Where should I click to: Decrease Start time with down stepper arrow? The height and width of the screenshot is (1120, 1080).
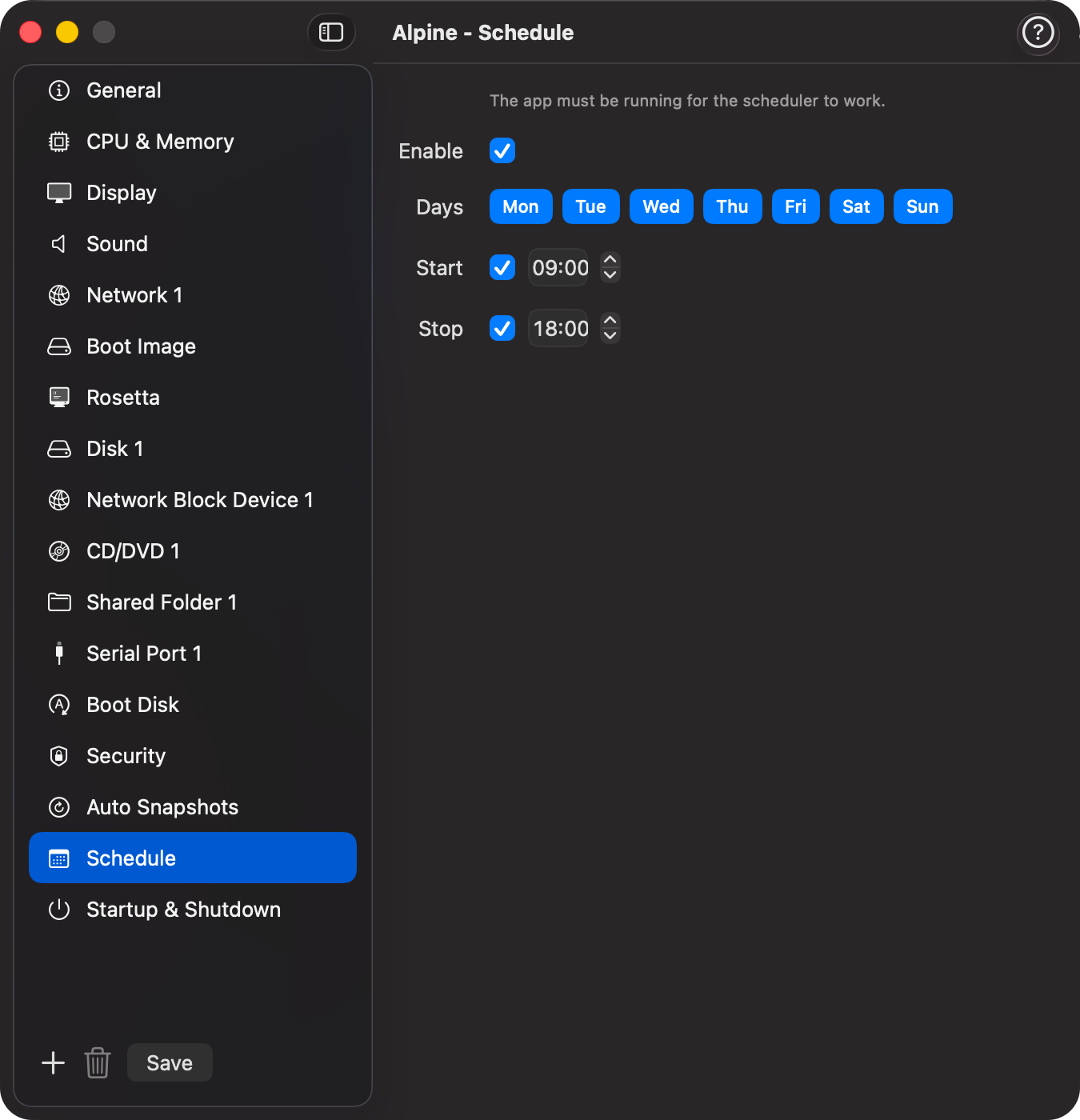[610, 275]
